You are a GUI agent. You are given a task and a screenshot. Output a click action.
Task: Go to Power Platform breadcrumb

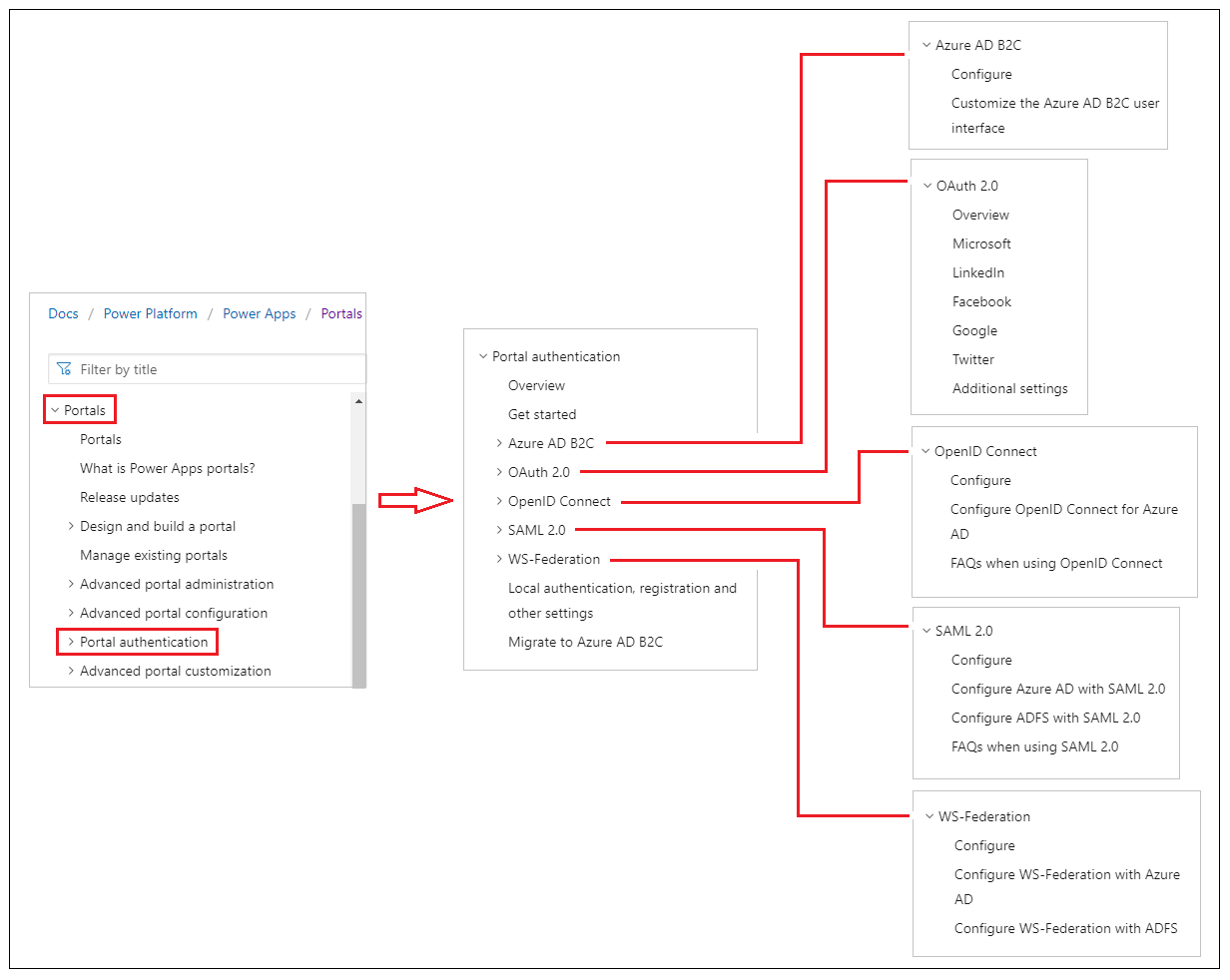[151, 313]
